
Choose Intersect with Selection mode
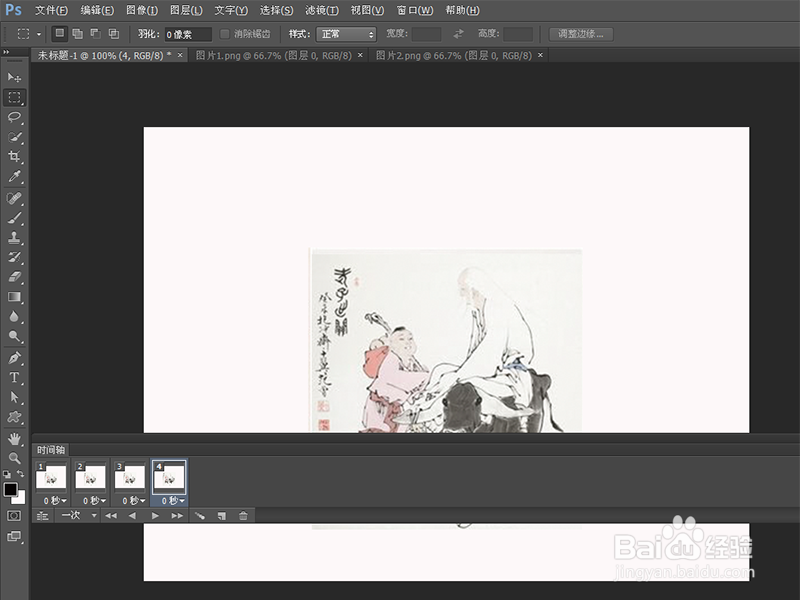(114, 34)
